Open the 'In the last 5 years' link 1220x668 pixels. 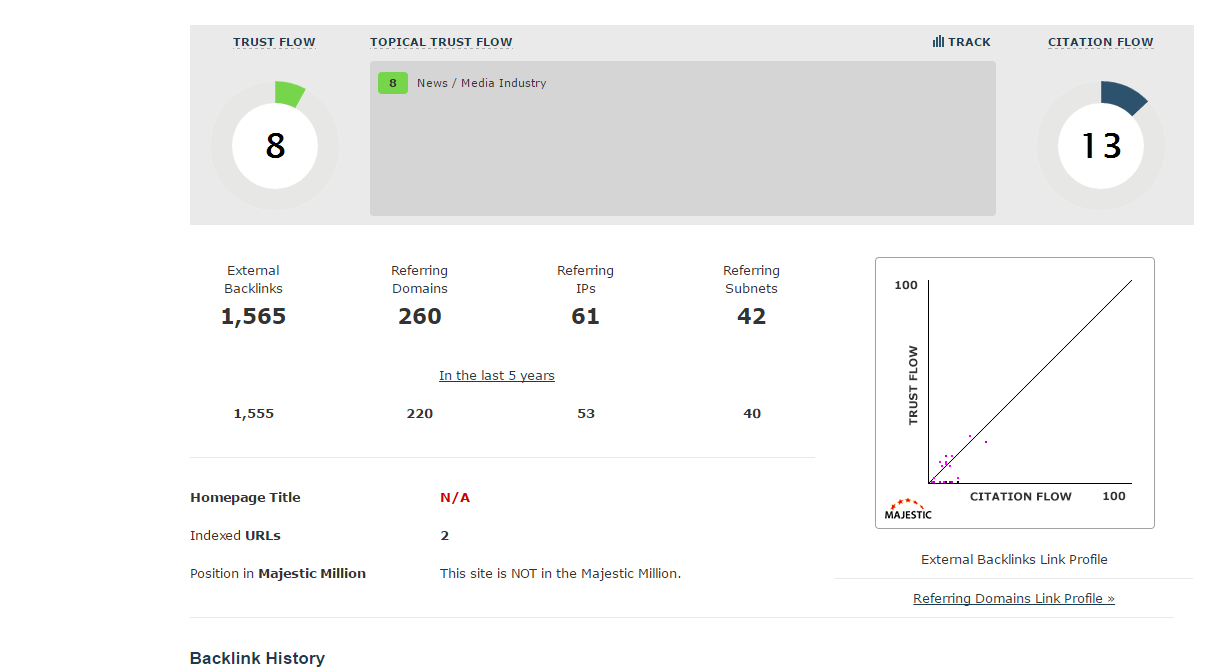click(497, 376)
